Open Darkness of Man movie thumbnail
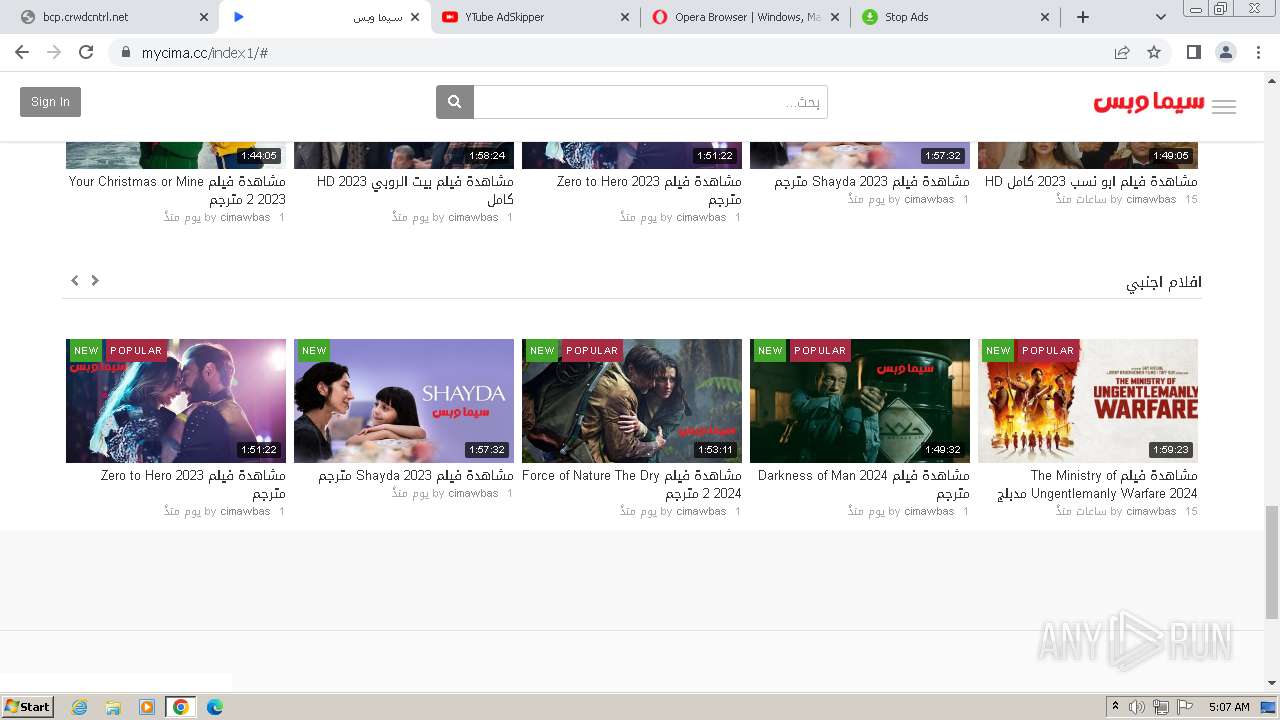The image size is (1280, 720). [860, 401]
